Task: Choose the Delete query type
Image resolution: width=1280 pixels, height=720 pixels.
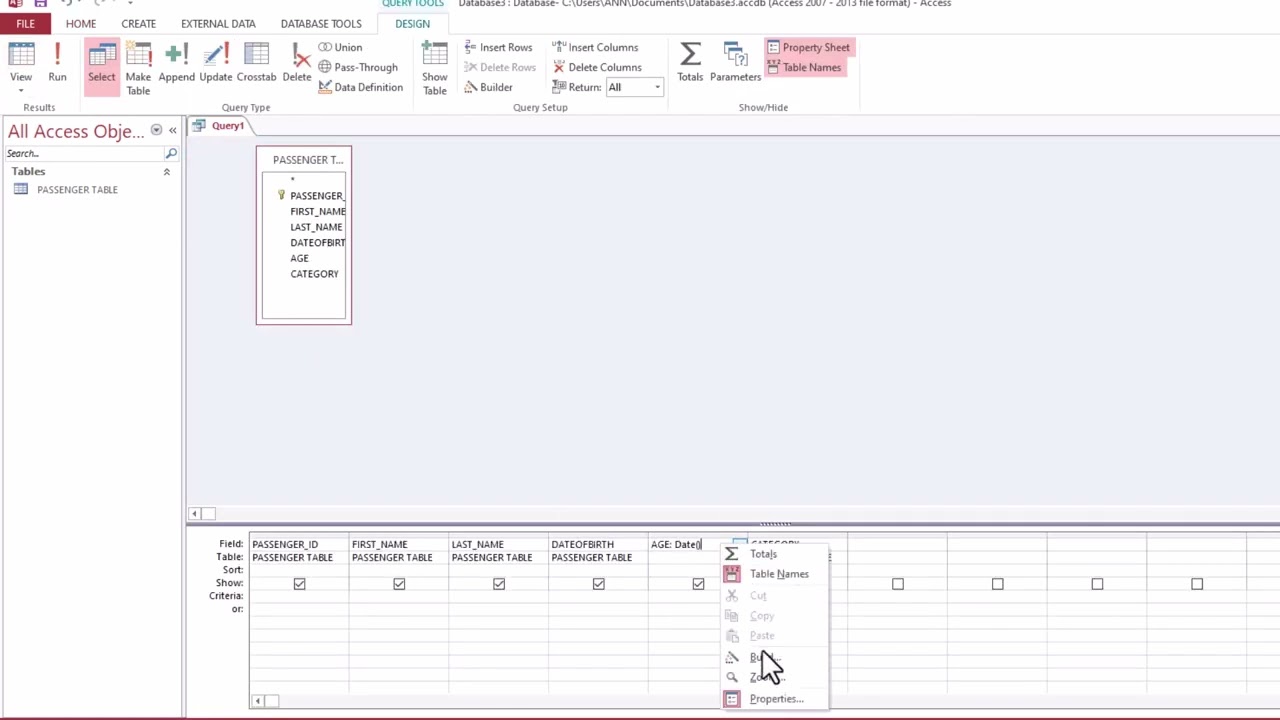Action: pyautogui.click(x=297, y=63)
